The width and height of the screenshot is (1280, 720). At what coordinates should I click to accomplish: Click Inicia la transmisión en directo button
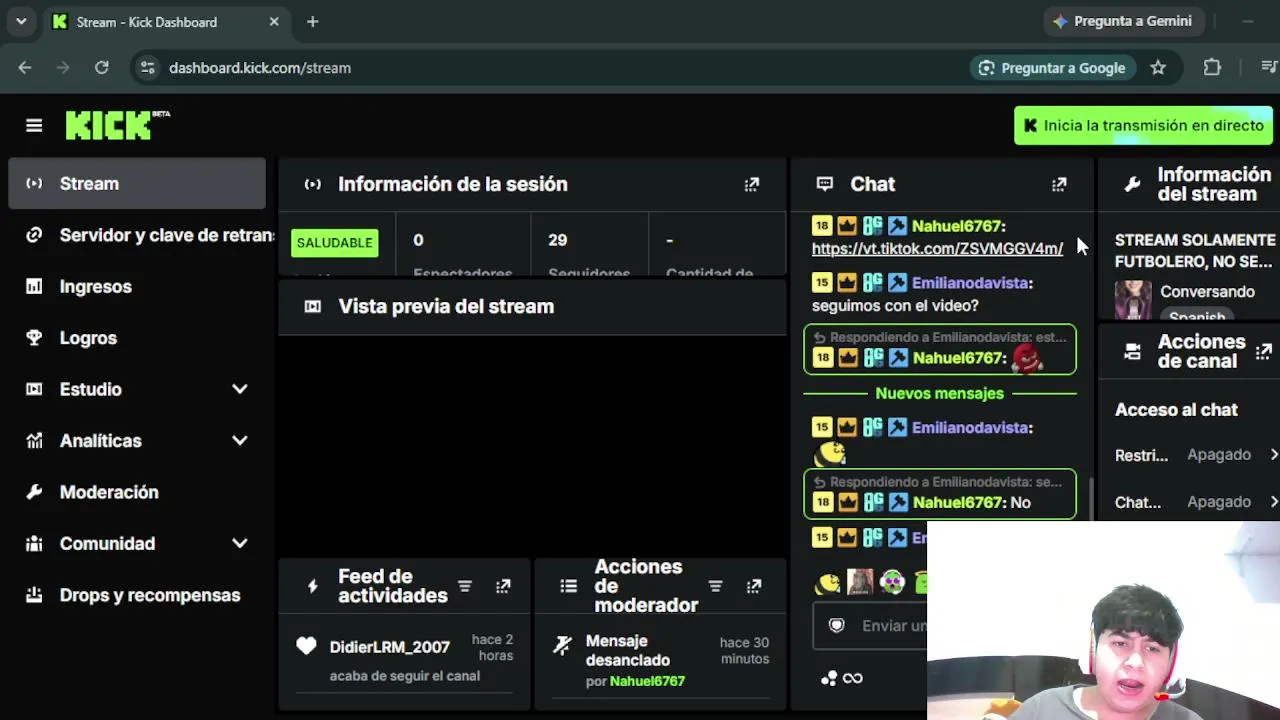coord(1143,126)
